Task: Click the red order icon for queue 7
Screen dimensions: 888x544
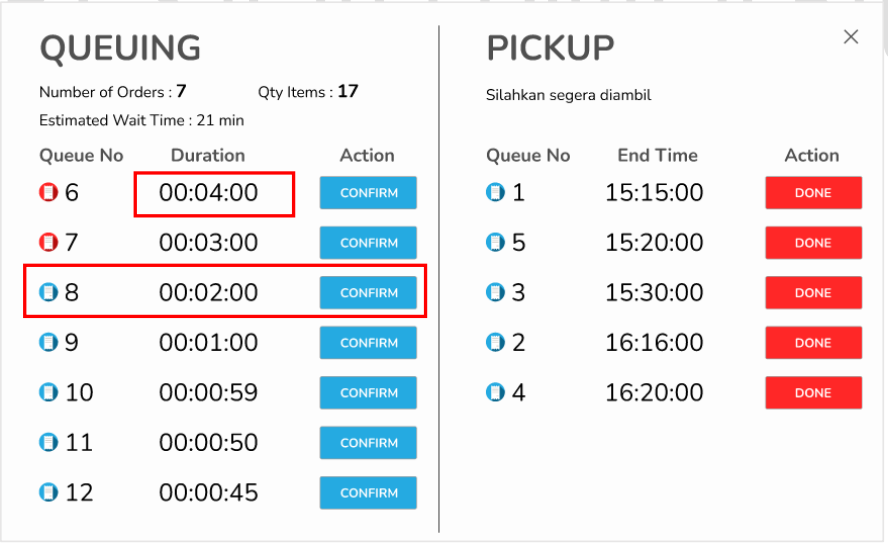Action: [48, 243]
